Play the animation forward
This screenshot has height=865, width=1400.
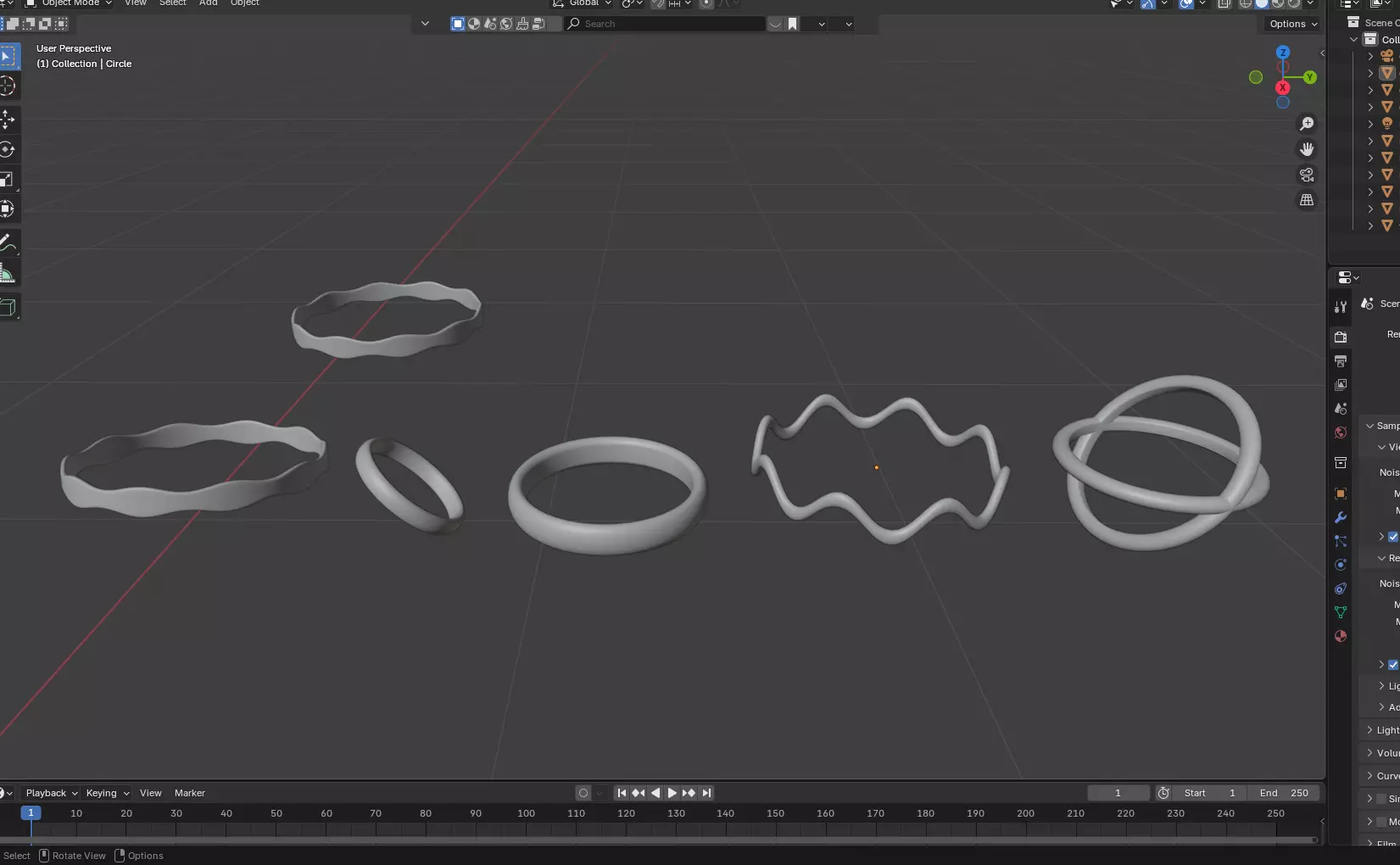672,793
